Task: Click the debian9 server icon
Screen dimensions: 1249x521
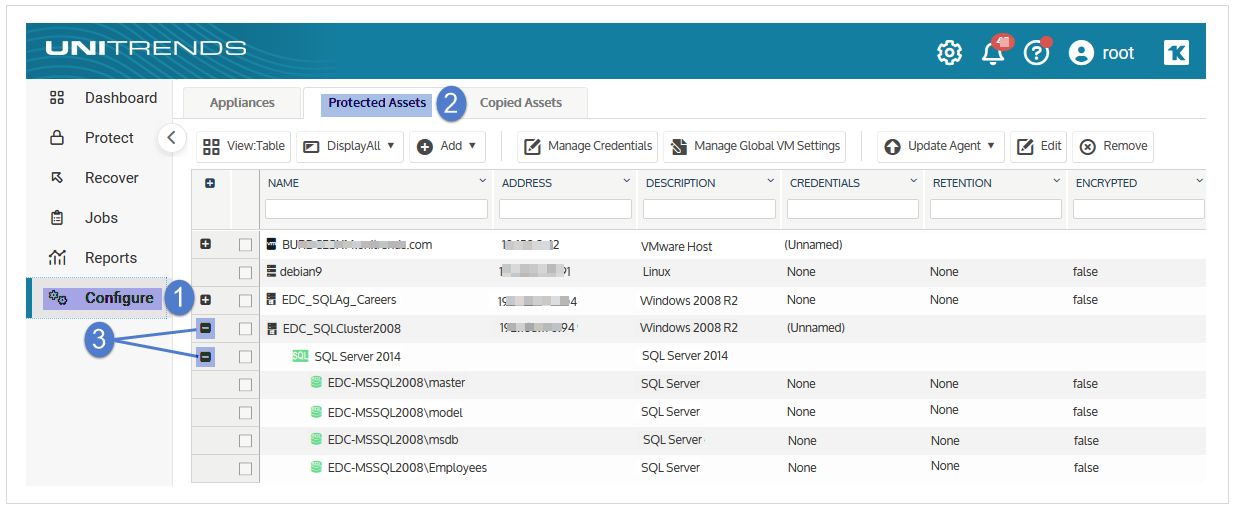Action: (271, 271)
